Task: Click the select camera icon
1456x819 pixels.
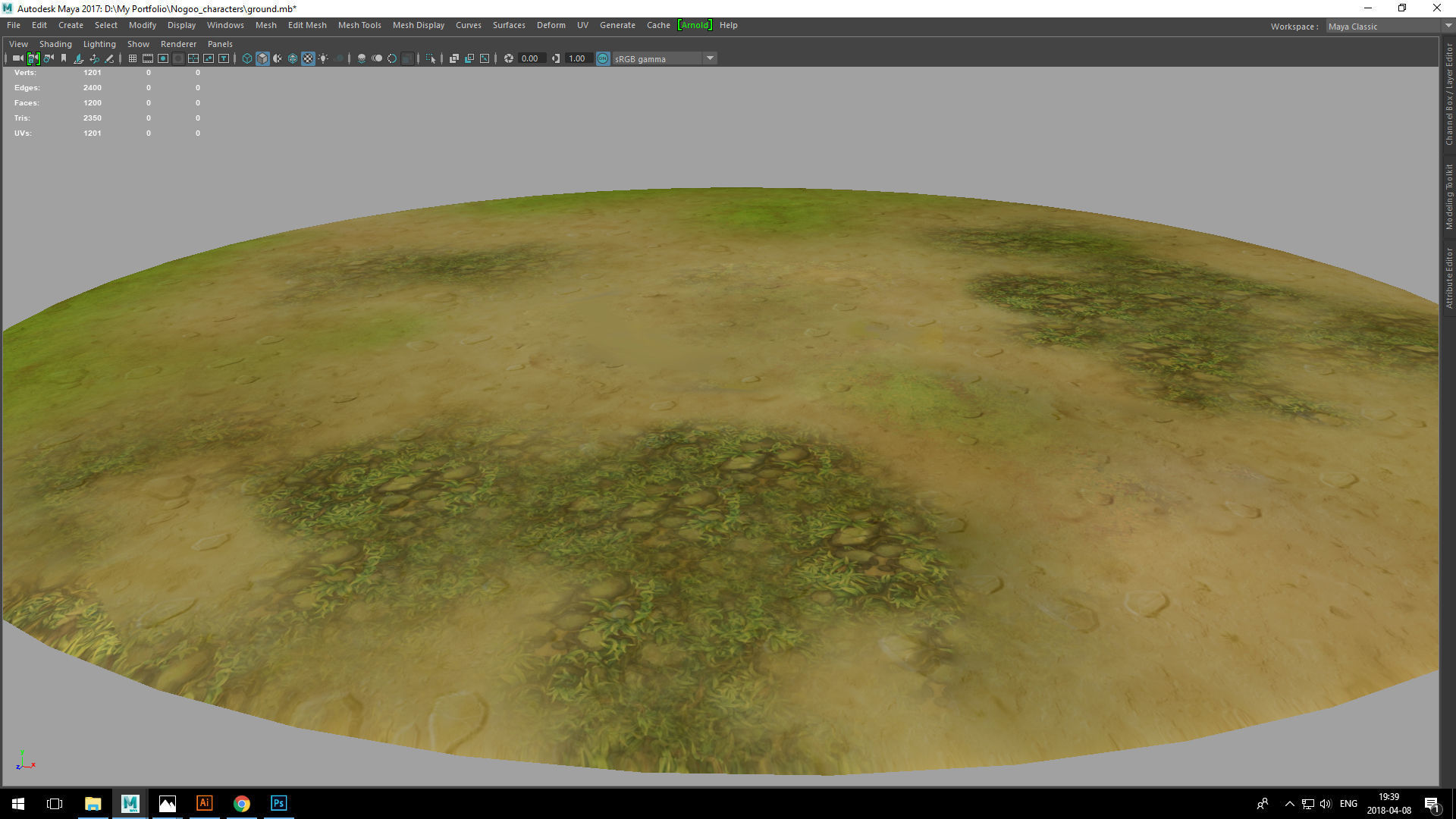Action: 17,58
